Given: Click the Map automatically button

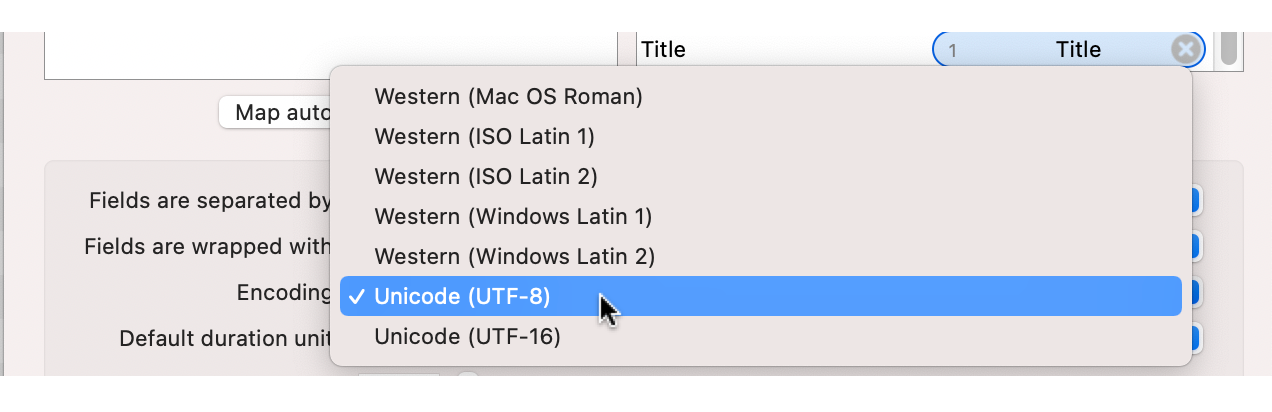Looking at the screenshot, I should (275, 113).
